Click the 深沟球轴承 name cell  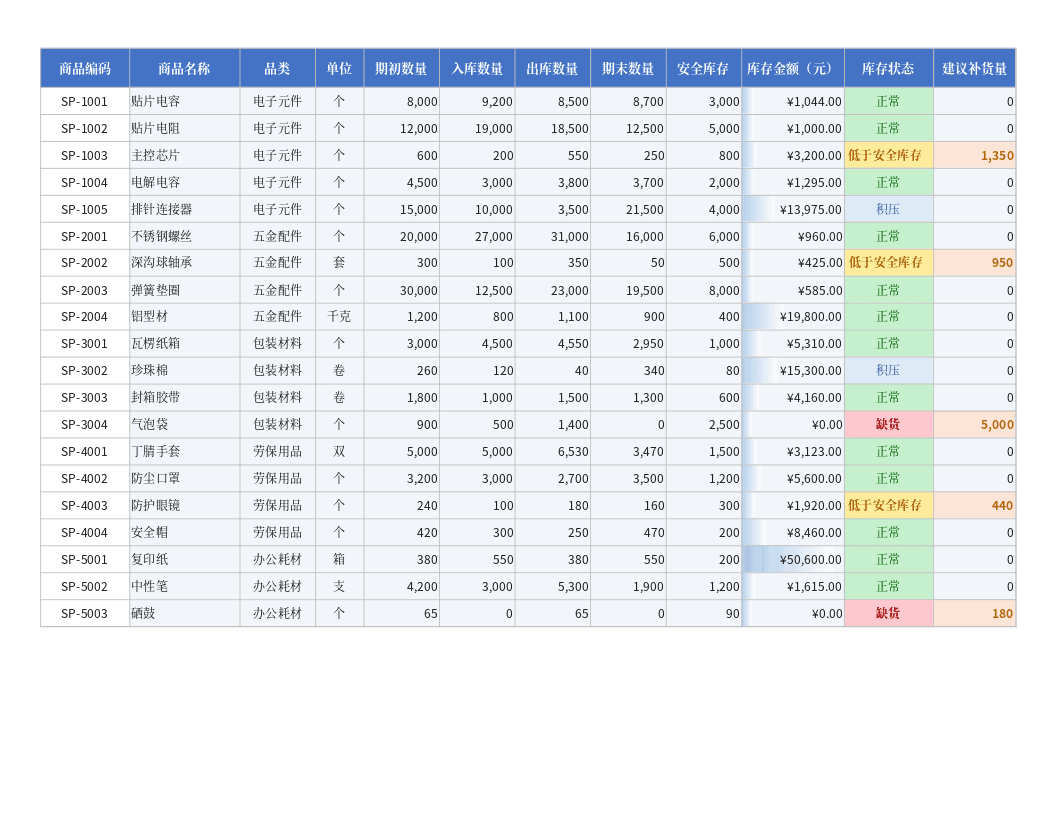click(185, 263)
